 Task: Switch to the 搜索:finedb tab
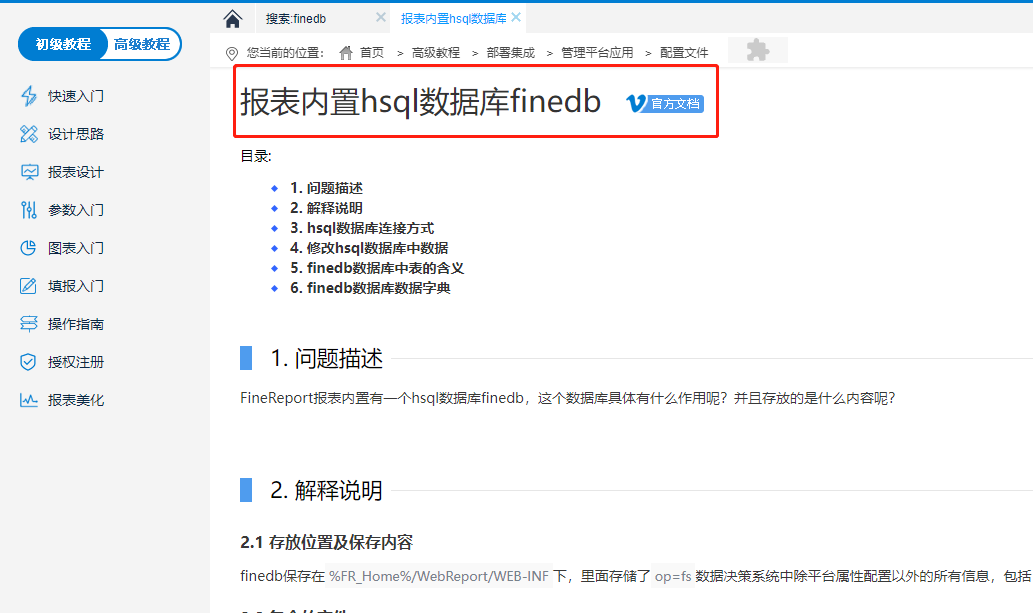[296, 19]
